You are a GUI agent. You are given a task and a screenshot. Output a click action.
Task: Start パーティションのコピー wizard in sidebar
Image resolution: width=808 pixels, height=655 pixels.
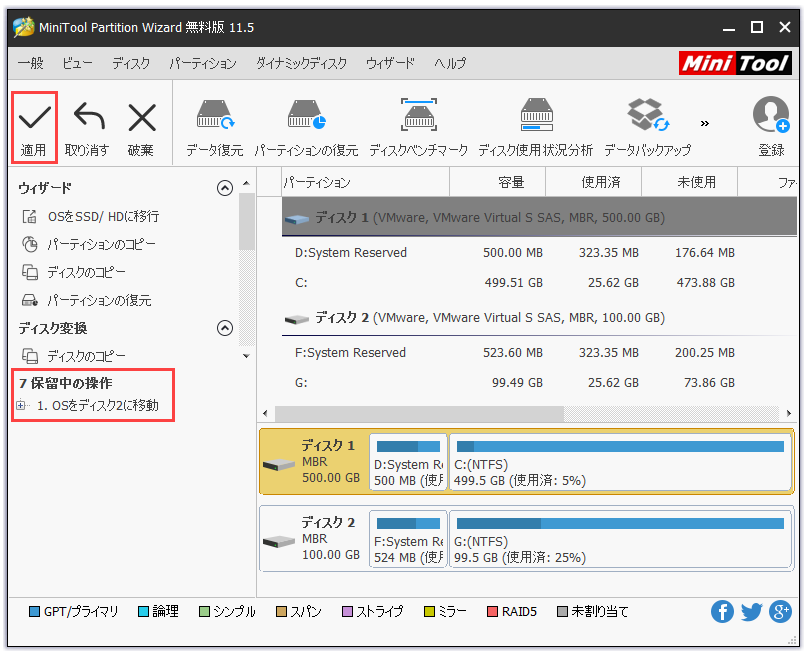pos(89,244)
